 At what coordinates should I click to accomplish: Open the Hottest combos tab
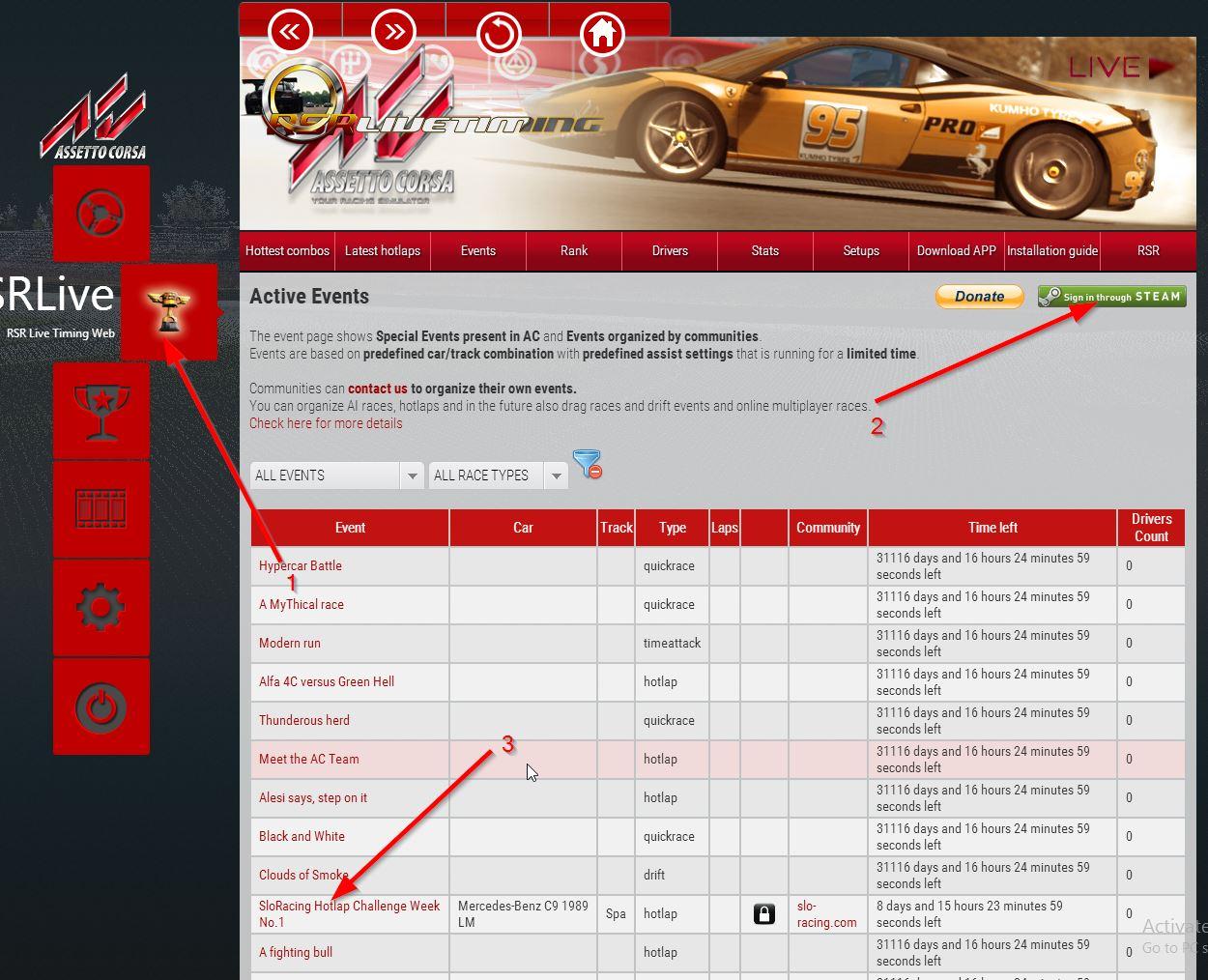point(287,251)
